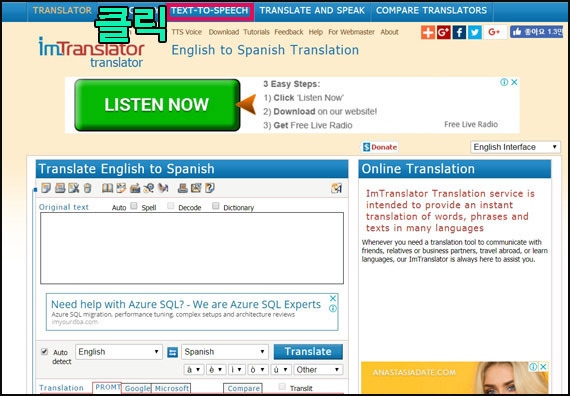
Task: Uncheck the Auto detect checkbox
Action: click(x=44, y=352)
